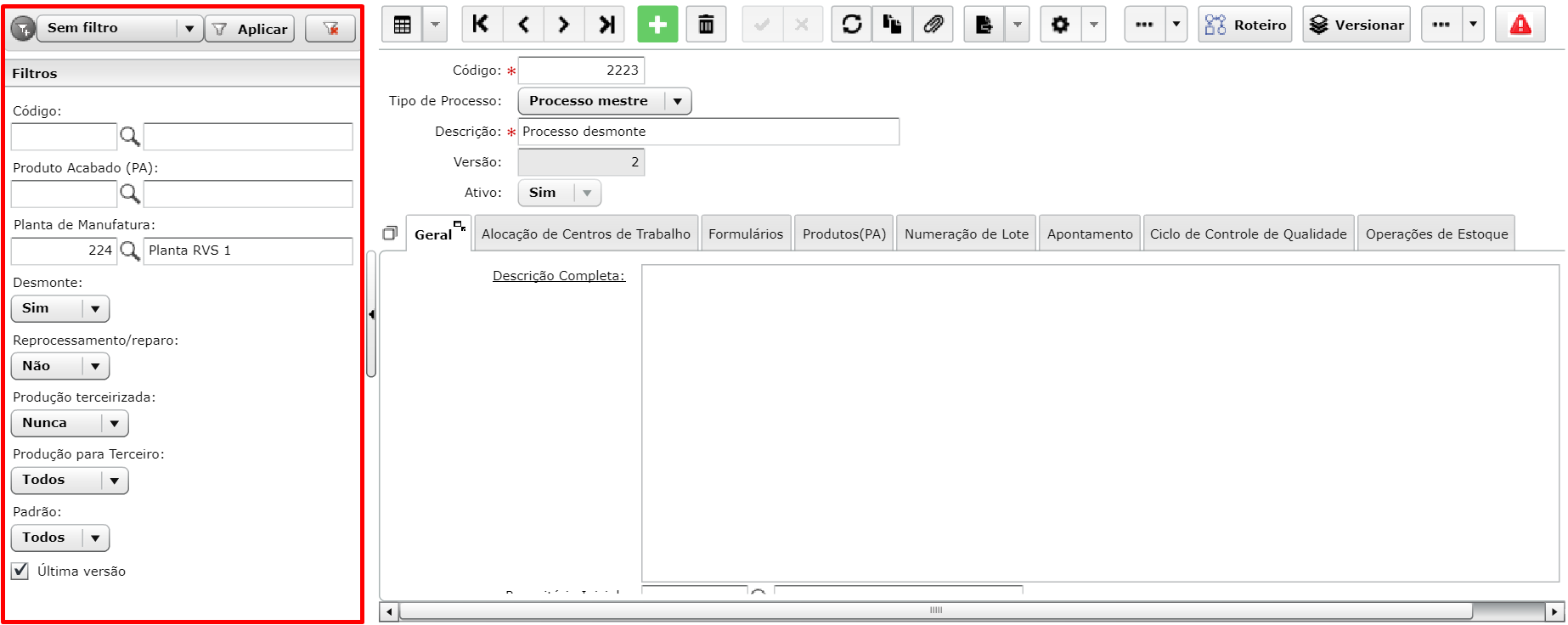Open the Reprocessamento/reparo dropdown showing Não

(60, 366)
